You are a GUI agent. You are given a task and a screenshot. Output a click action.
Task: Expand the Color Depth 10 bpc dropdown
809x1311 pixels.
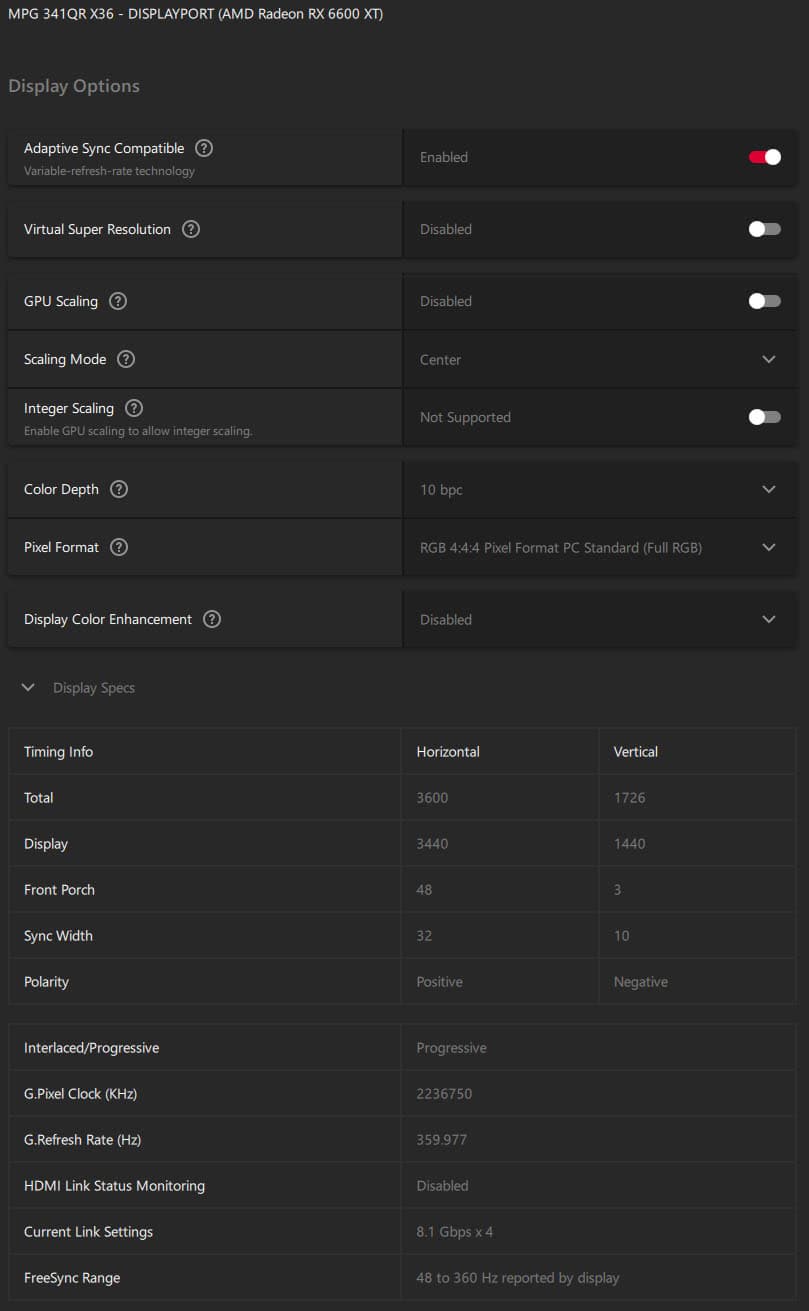tap(768, 489)
